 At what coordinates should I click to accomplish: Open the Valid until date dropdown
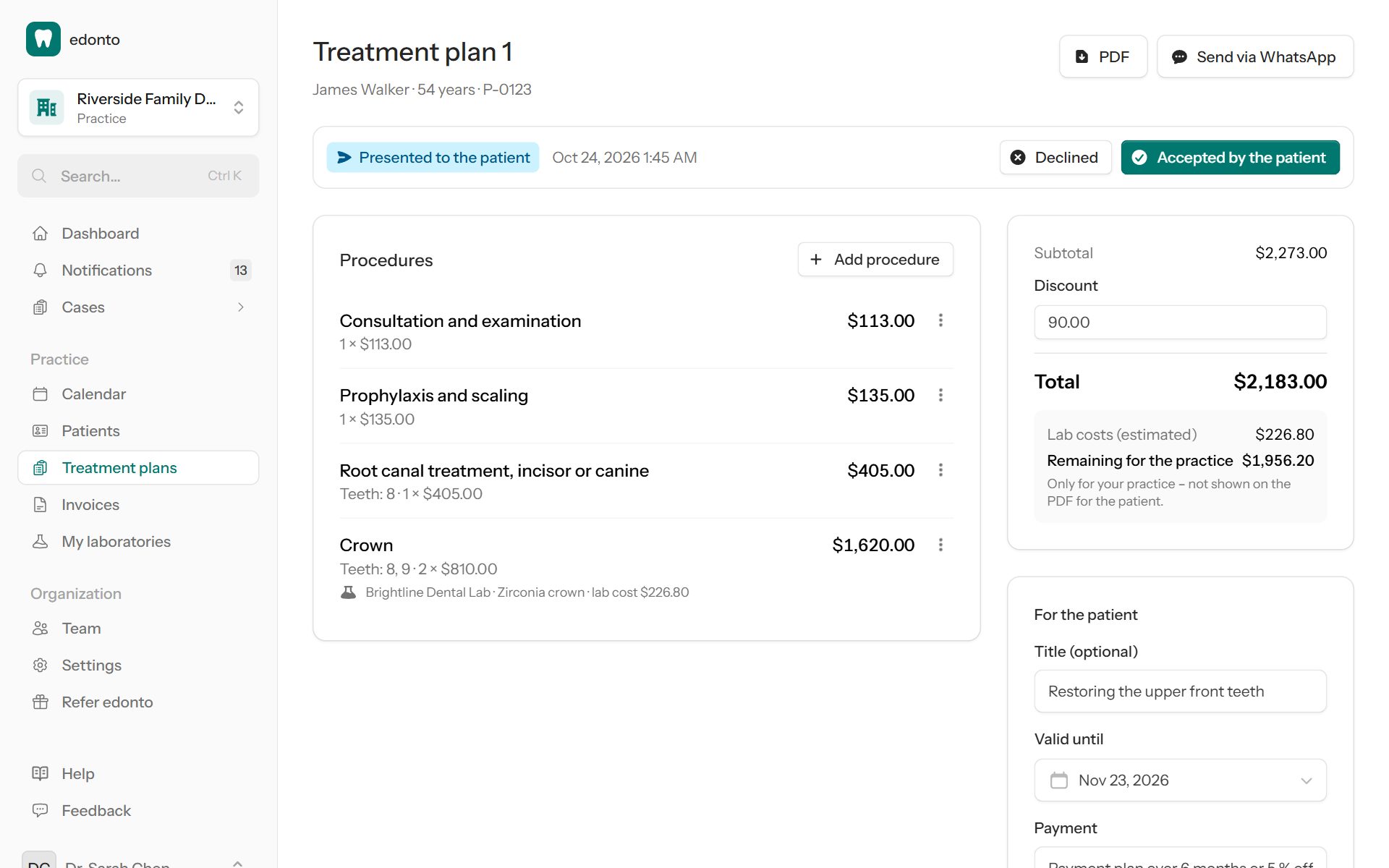pos(1180,780)
